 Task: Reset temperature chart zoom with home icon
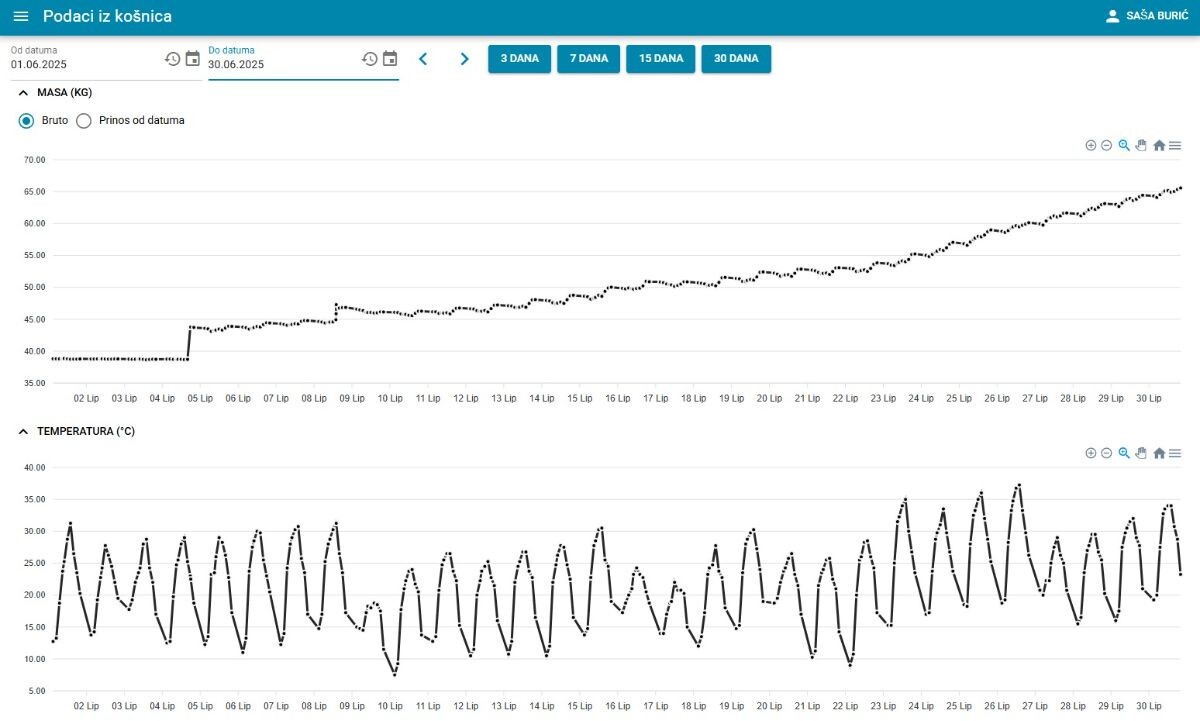(x=1159, y=454)
